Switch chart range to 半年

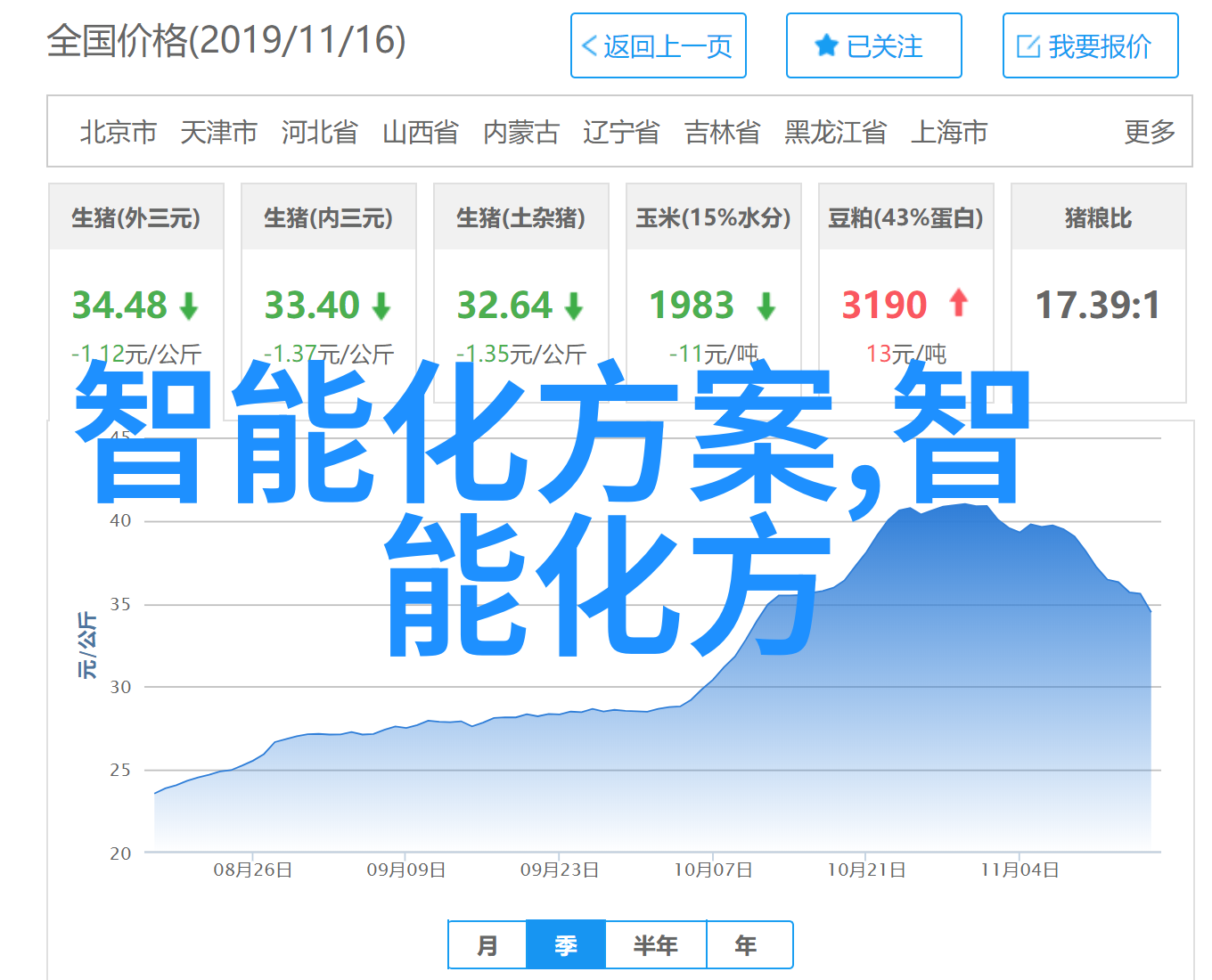[x=656, y=944]
